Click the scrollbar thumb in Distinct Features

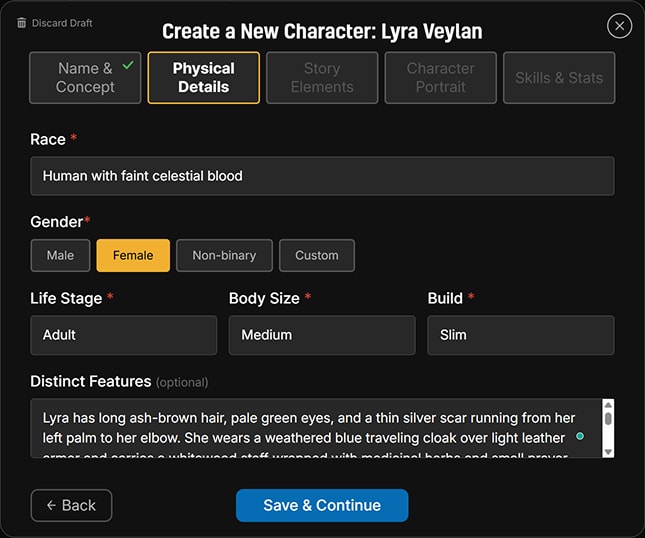pyautogui.click(x=608, y=419)
